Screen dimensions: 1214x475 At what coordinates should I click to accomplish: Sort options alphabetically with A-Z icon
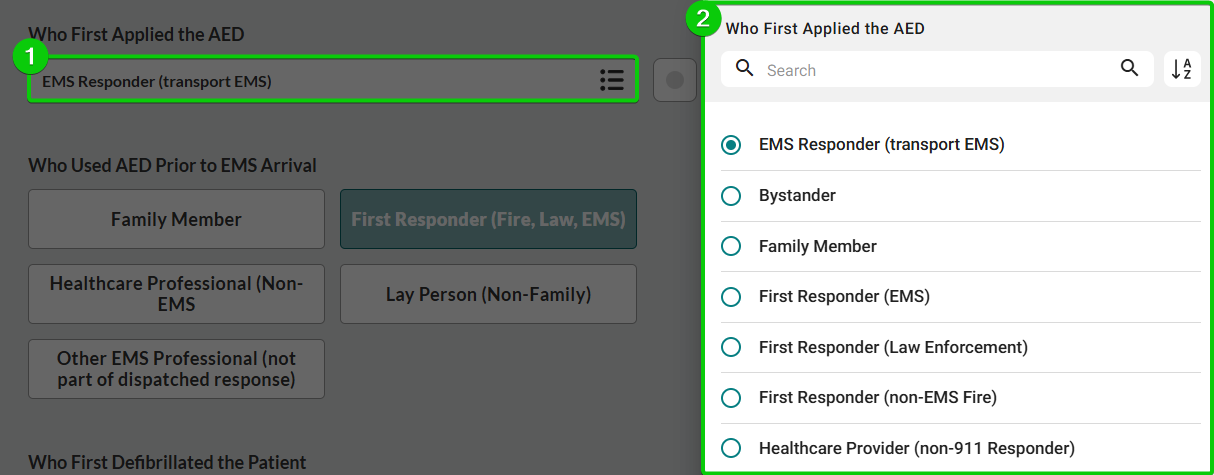(x=1181, y=69)
